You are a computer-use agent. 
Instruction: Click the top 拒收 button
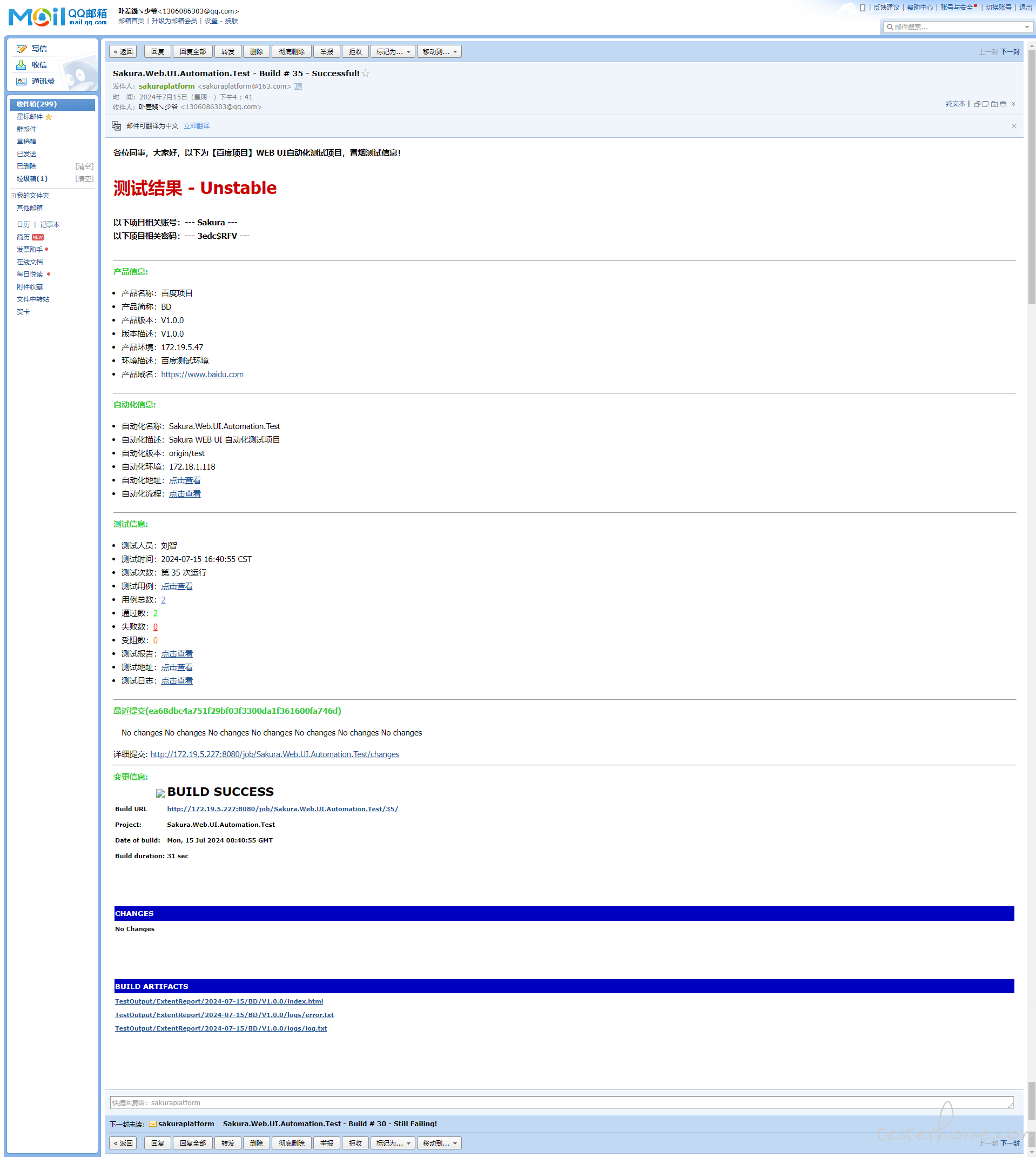pyautogui.click(x=355, y=52)
